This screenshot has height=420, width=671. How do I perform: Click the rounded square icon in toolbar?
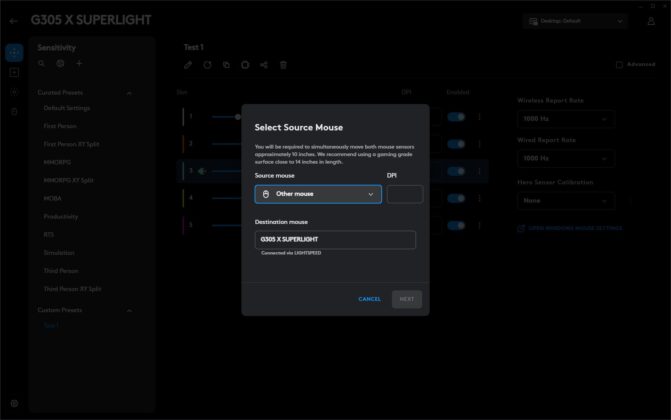pyautogui.click(x=245, y=65)
